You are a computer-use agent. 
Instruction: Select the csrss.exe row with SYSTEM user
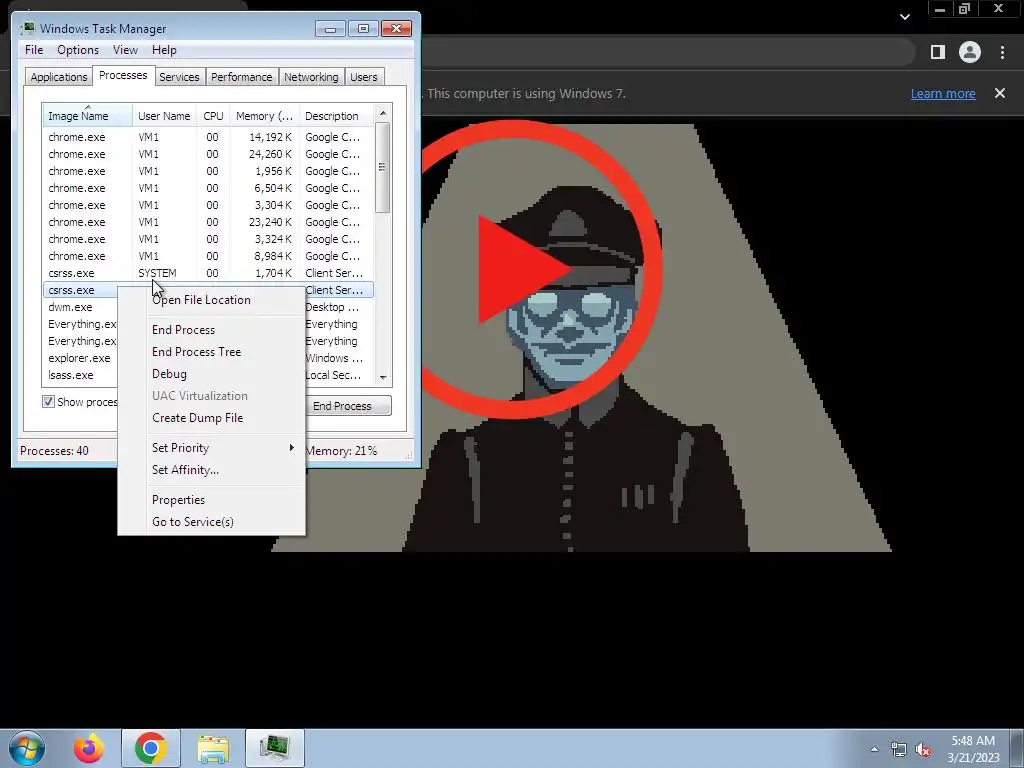pos(208,273)
